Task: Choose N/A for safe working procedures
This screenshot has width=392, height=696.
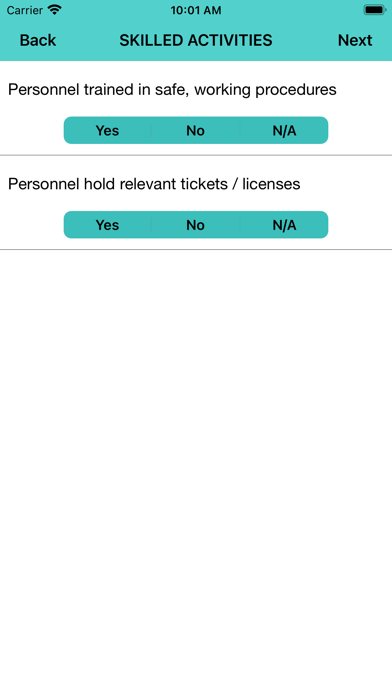Action: (x=284, y=130)
